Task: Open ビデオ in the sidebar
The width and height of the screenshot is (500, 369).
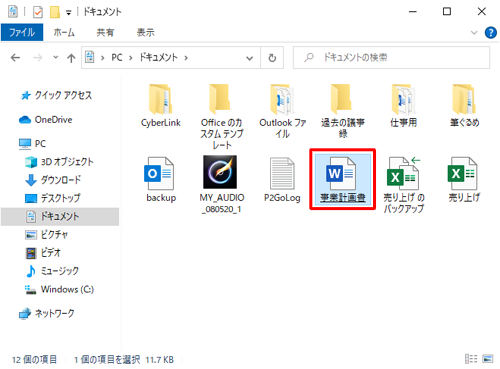Action: [x=43, y=252]
